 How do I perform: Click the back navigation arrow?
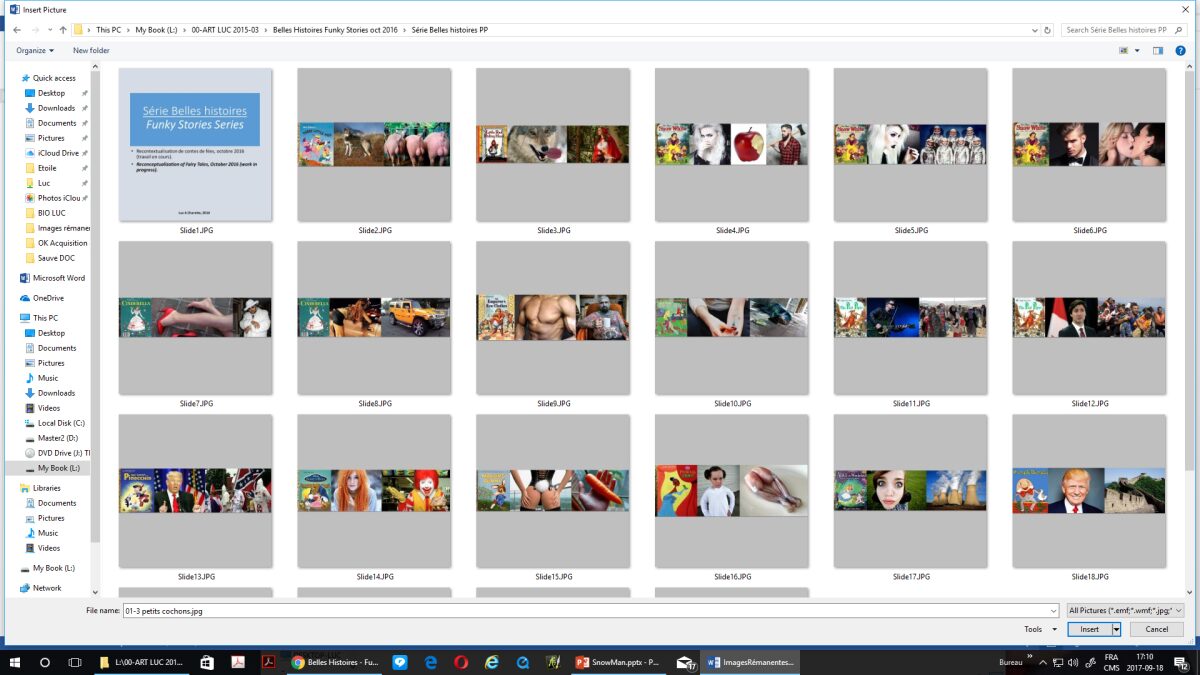tap(16, 30)
